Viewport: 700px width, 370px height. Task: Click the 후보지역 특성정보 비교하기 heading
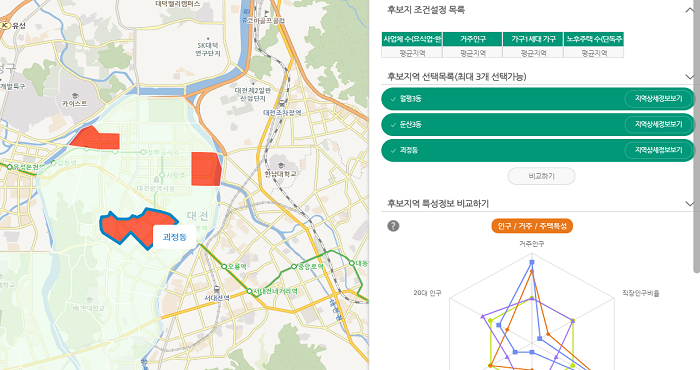pos(438,204)
